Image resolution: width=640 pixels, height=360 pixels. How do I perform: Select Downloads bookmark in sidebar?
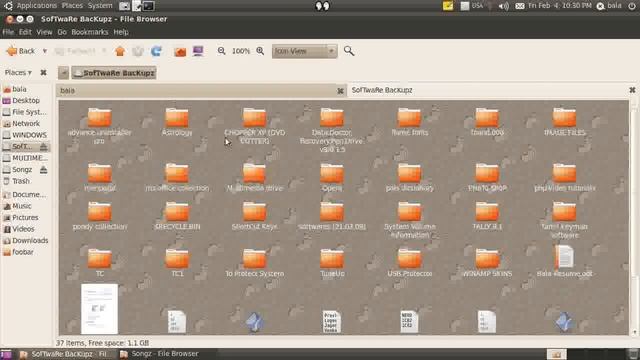[x=26, y=240]
